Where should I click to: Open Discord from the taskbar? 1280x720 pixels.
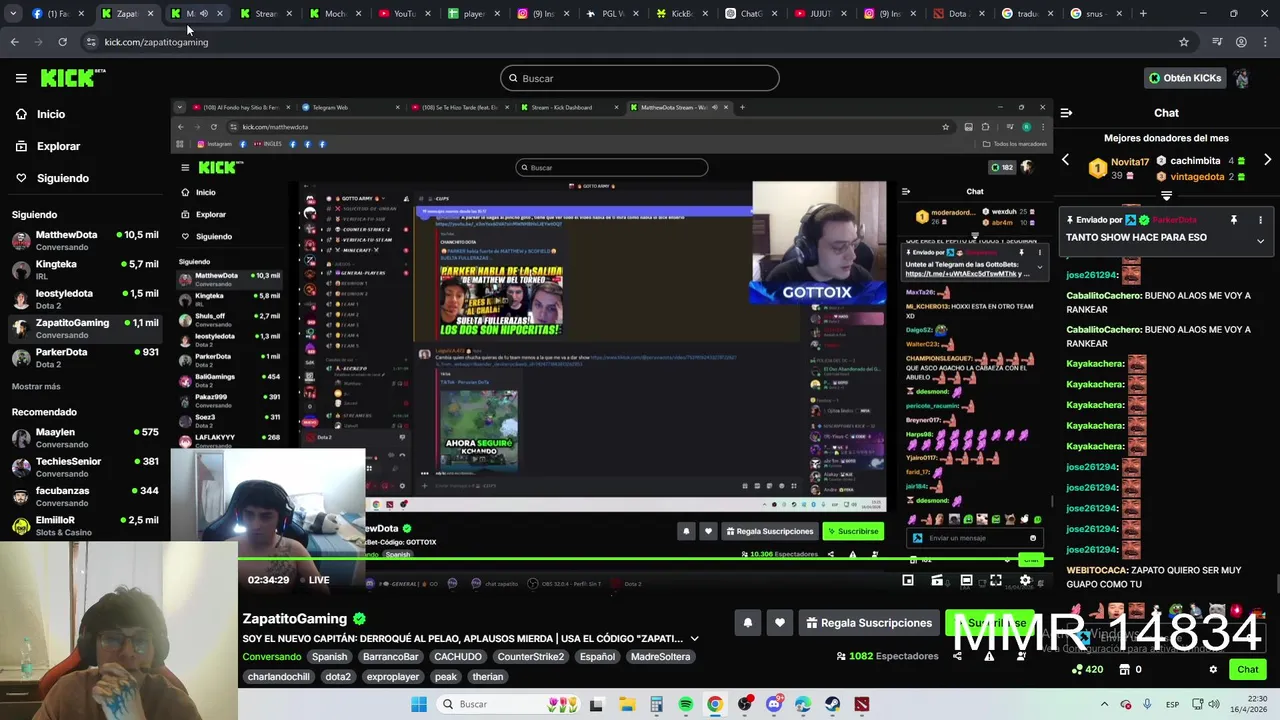click(x=773, y=704)
